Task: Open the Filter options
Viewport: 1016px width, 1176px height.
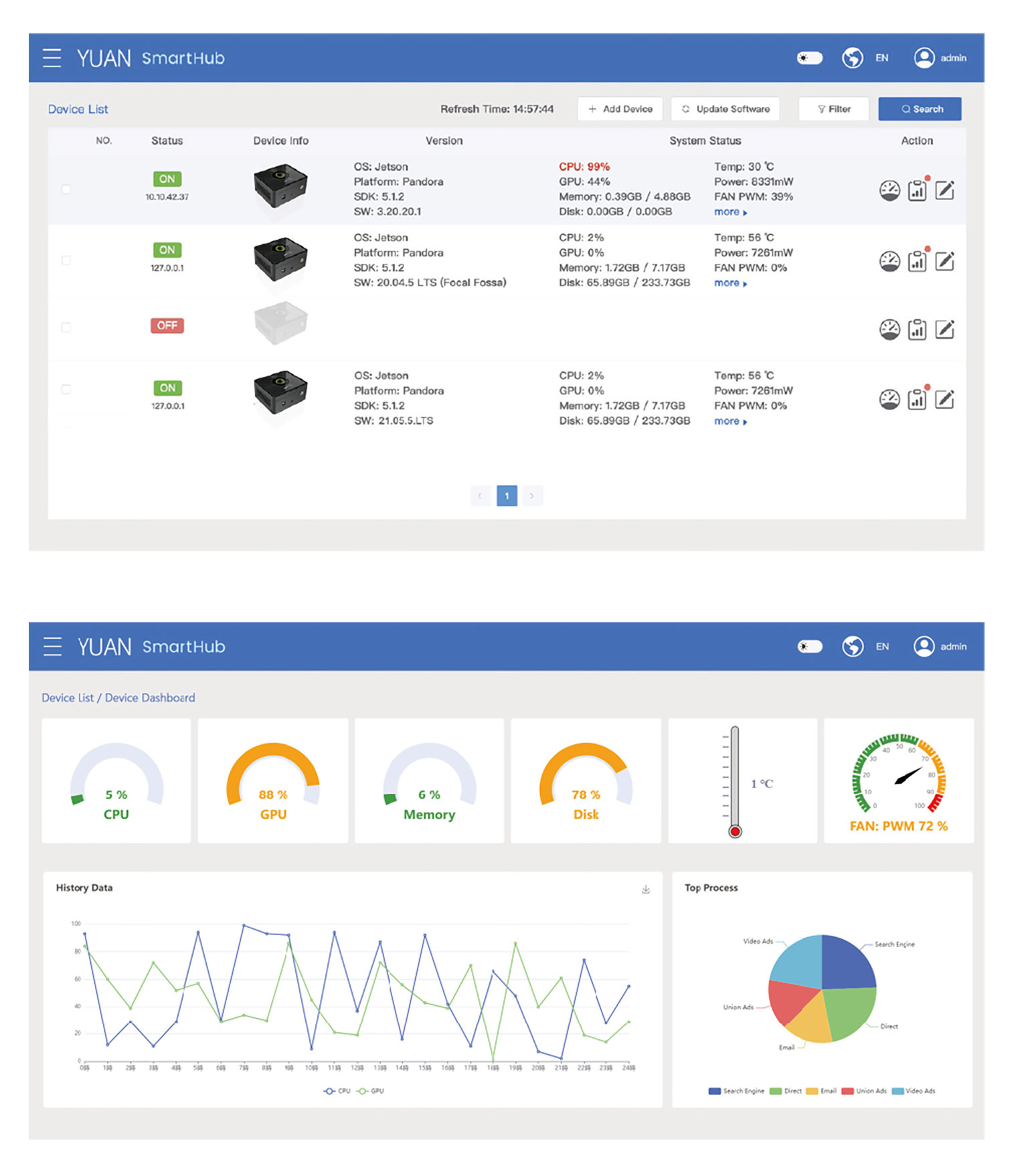Action: 834,109
